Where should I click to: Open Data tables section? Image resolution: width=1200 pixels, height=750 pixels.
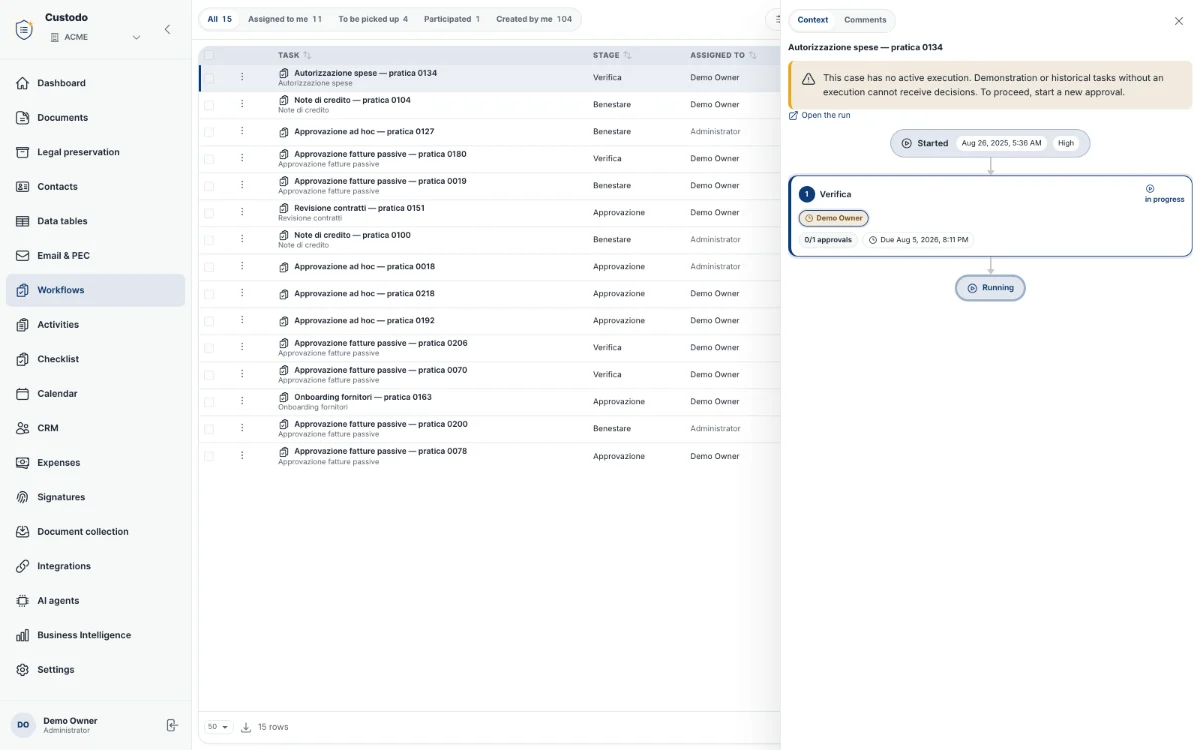coord(95,221)
